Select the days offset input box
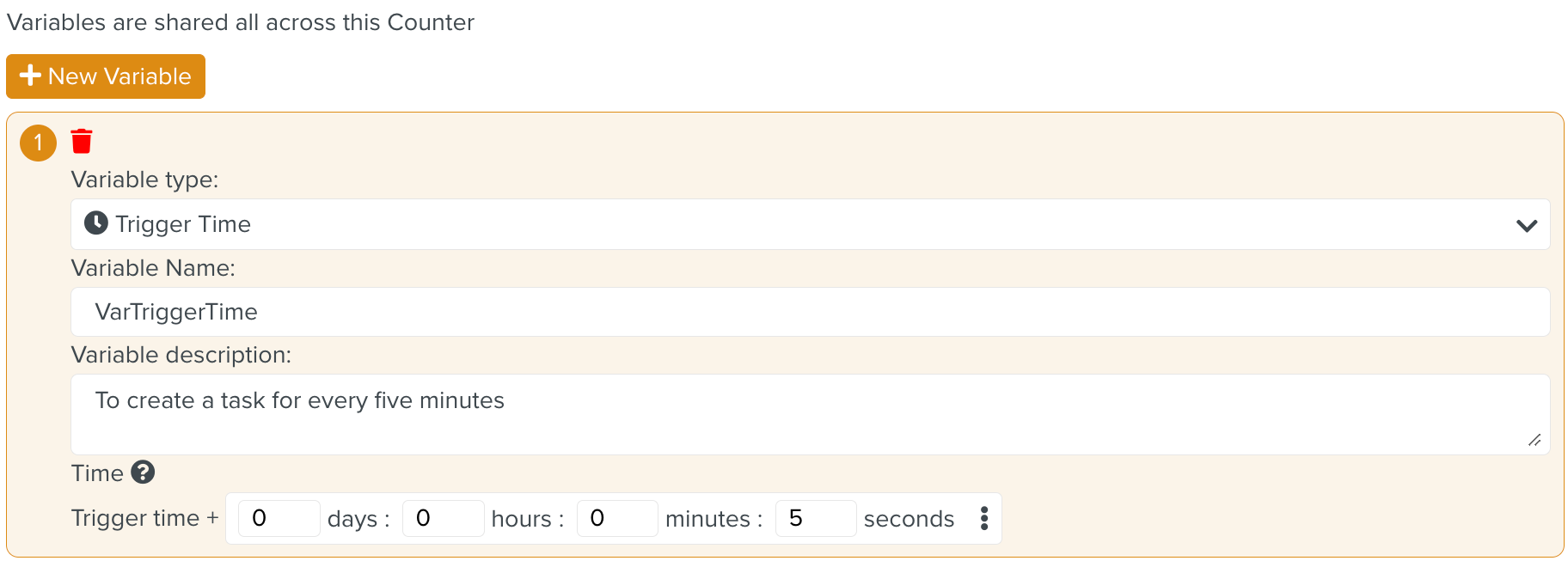Viewport: 1568px width, 567px height. (x=279, y=518)
